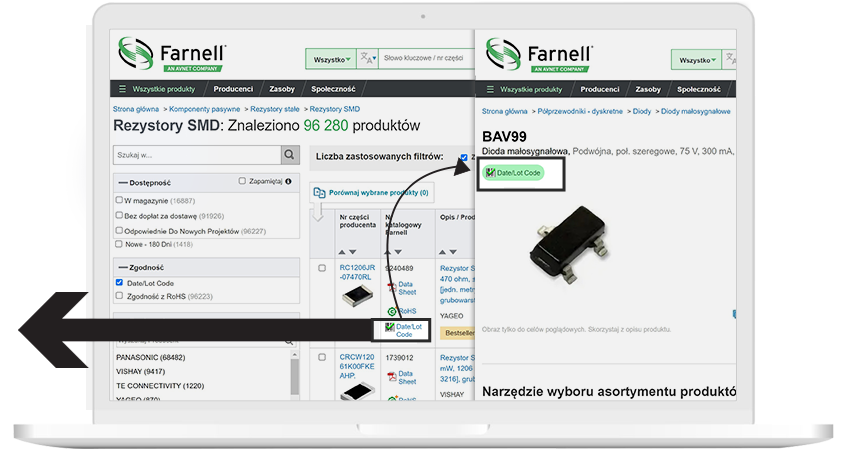Check 'Odpowiednie Do Nowych Projektów' filter
The width and height of the screenshot is (850, 454).
click(x=119, y=230)
